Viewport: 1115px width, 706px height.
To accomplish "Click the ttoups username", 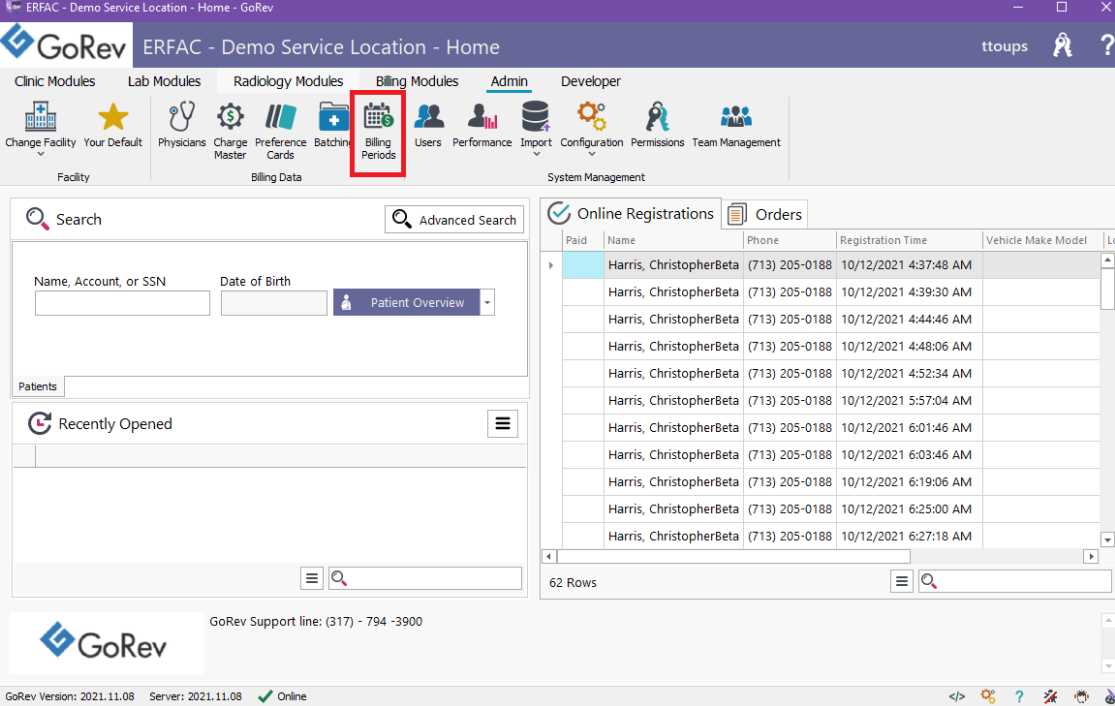I will [1004, 46].
